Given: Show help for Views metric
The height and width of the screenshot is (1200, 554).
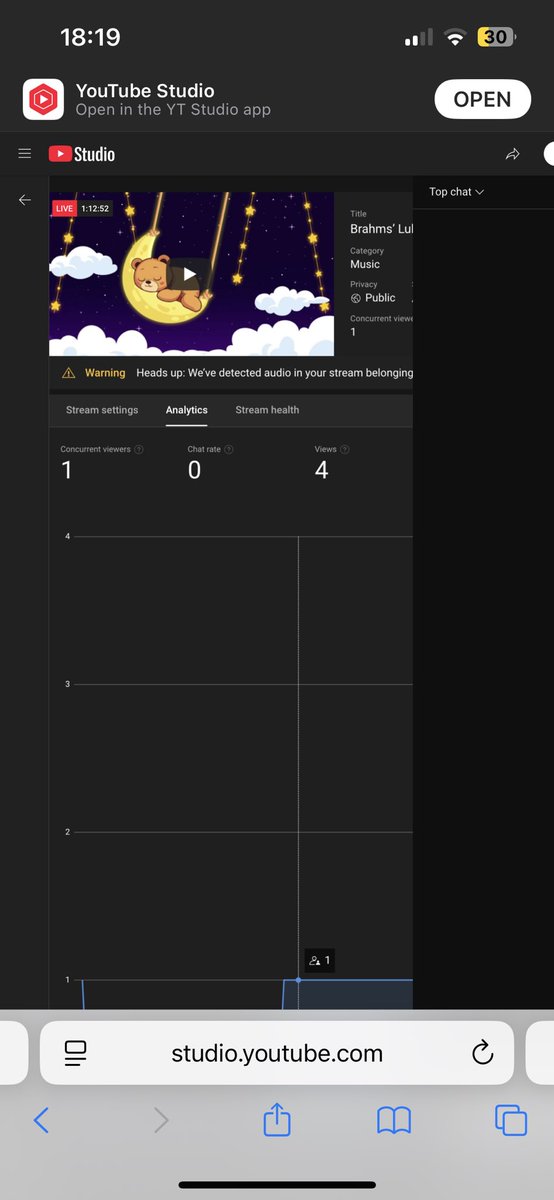Looking at the screenshot, I should click(345, 450).
